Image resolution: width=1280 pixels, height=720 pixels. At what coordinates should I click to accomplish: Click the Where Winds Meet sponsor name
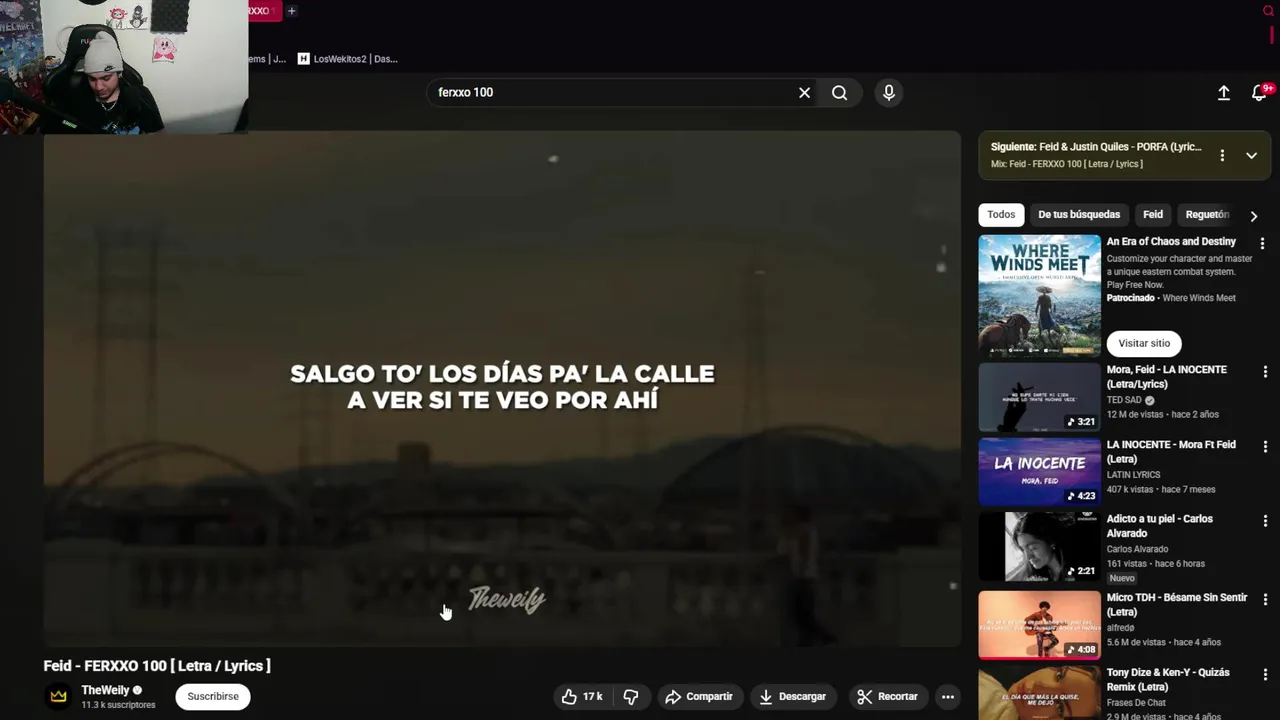point(1198,298)
